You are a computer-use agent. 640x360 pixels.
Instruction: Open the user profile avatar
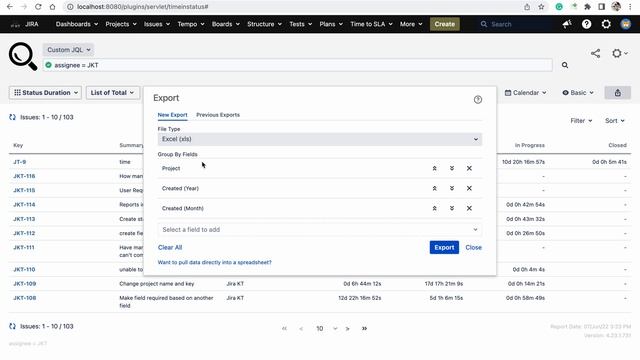click(626, 24)
